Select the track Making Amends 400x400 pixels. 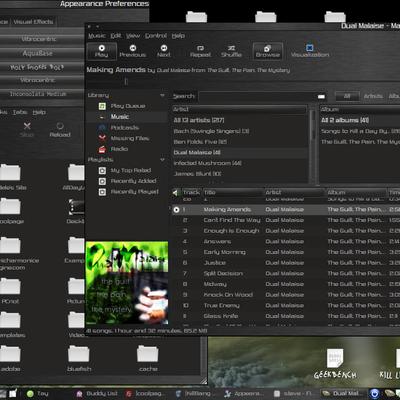point(286,209)
